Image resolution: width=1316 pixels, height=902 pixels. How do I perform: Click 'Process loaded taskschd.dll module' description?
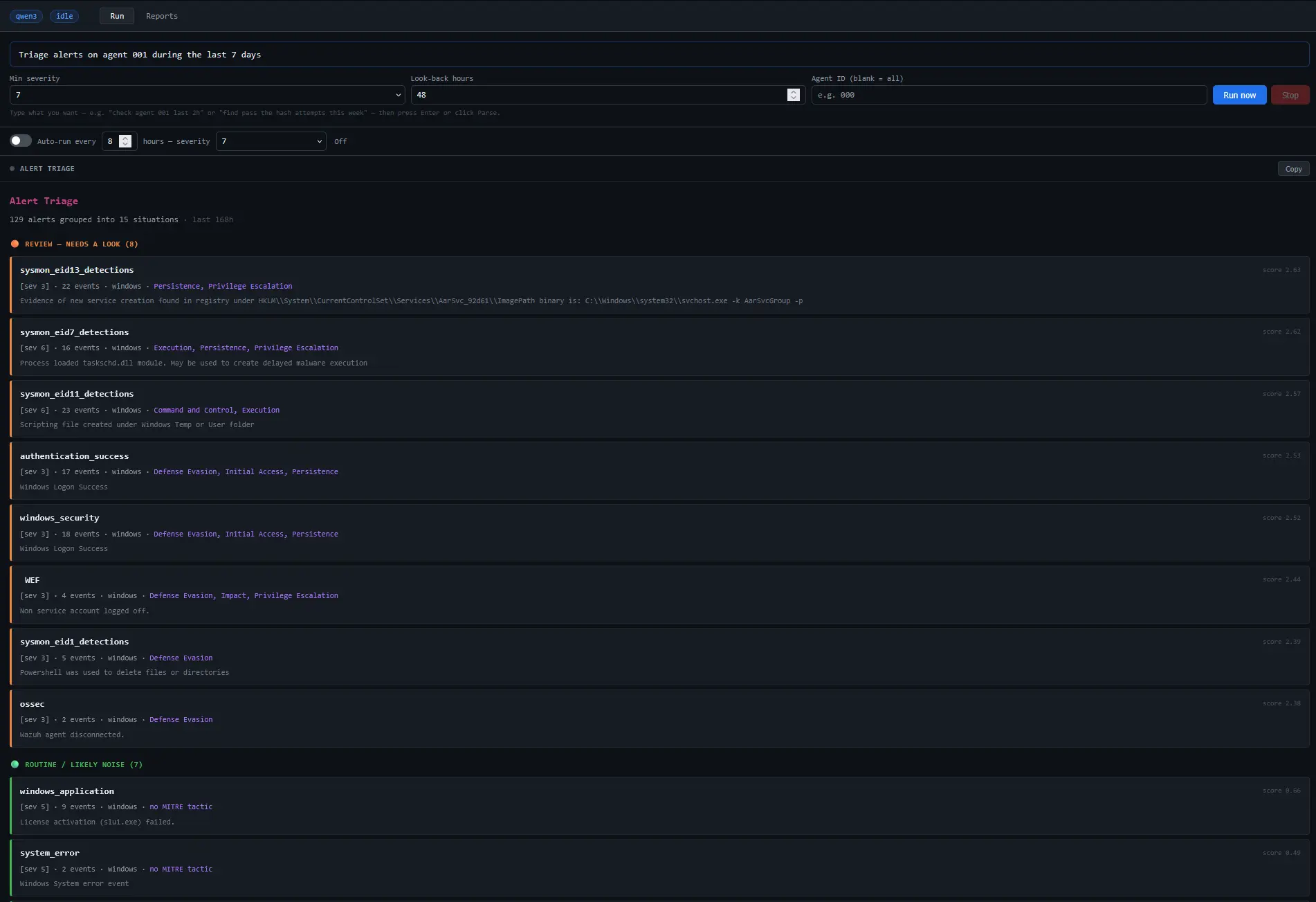pos(194,363)
